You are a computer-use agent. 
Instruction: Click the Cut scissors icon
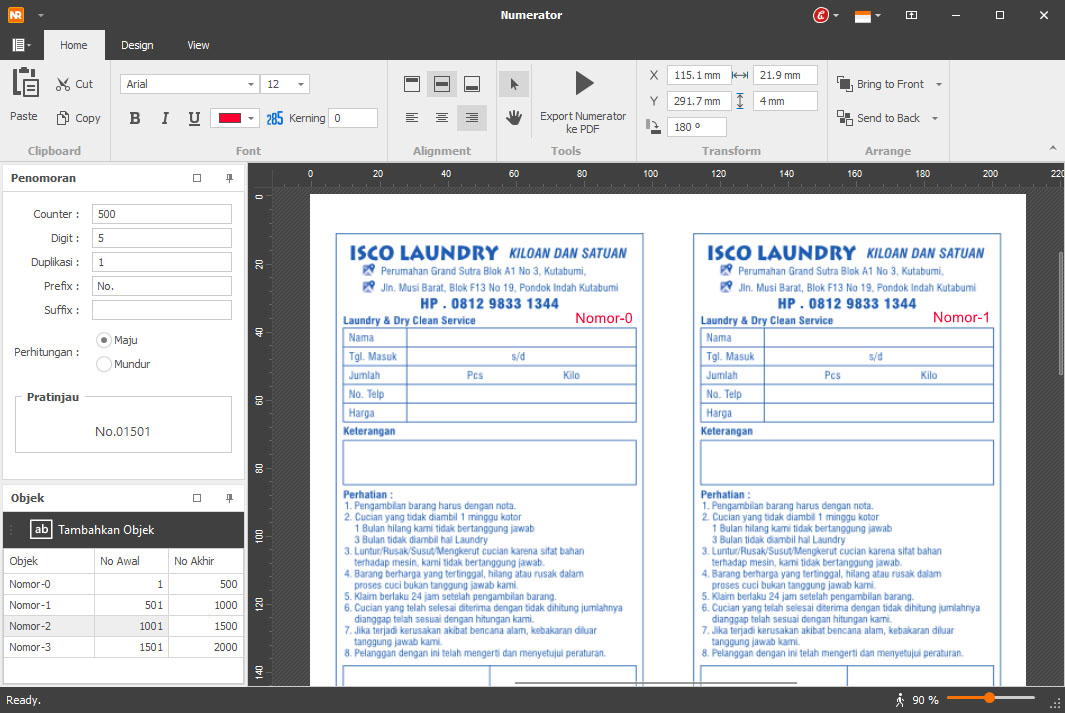point(63,85)
